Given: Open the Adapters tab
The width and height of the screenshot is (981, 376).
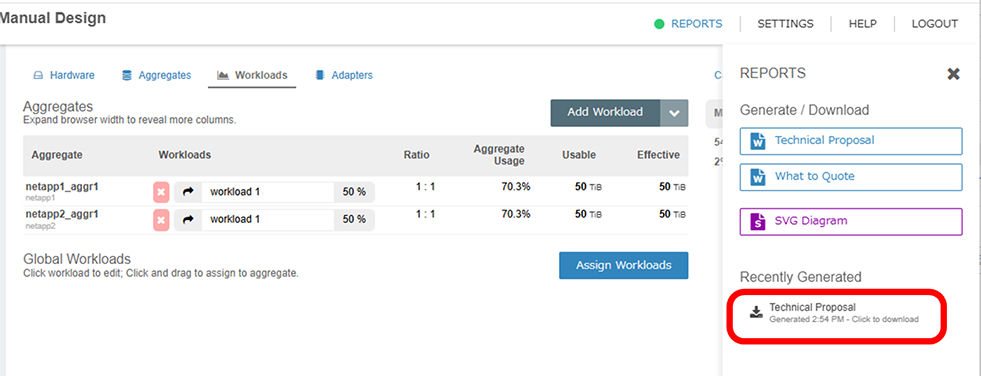Looking at the screenshot, I should click(x=344, y=75).
